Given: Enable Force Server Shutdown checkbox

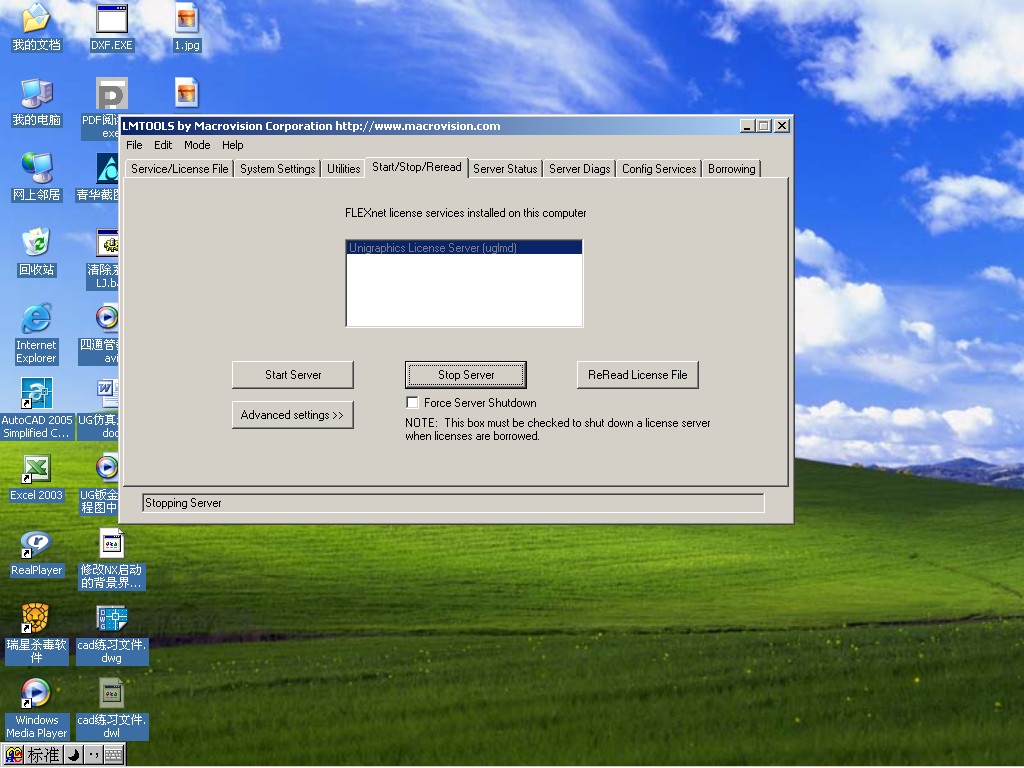Looking at the screenshot, I should [x=412, y=402].
